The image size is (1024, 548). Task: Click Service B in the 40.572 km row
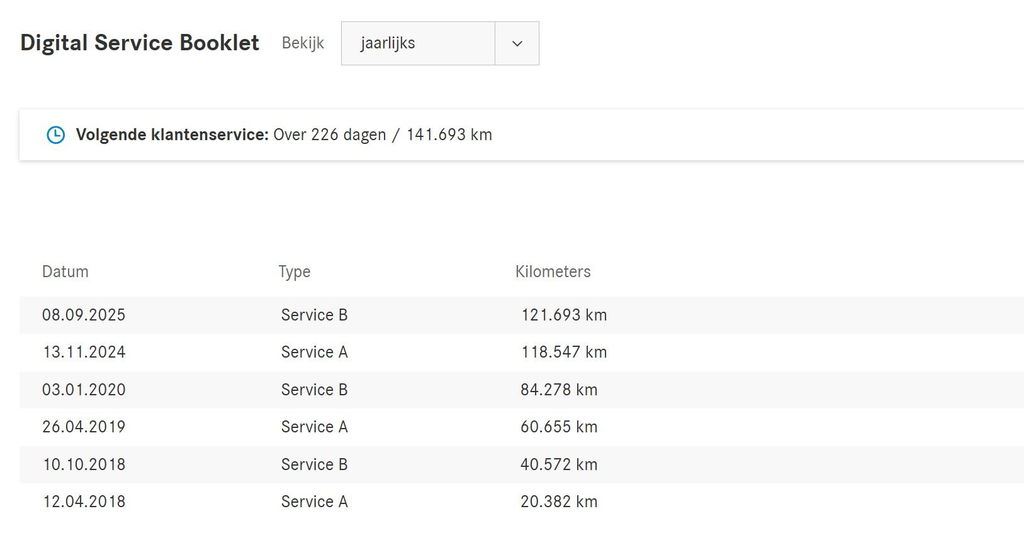pyautogui.click(x=314, y=465)
